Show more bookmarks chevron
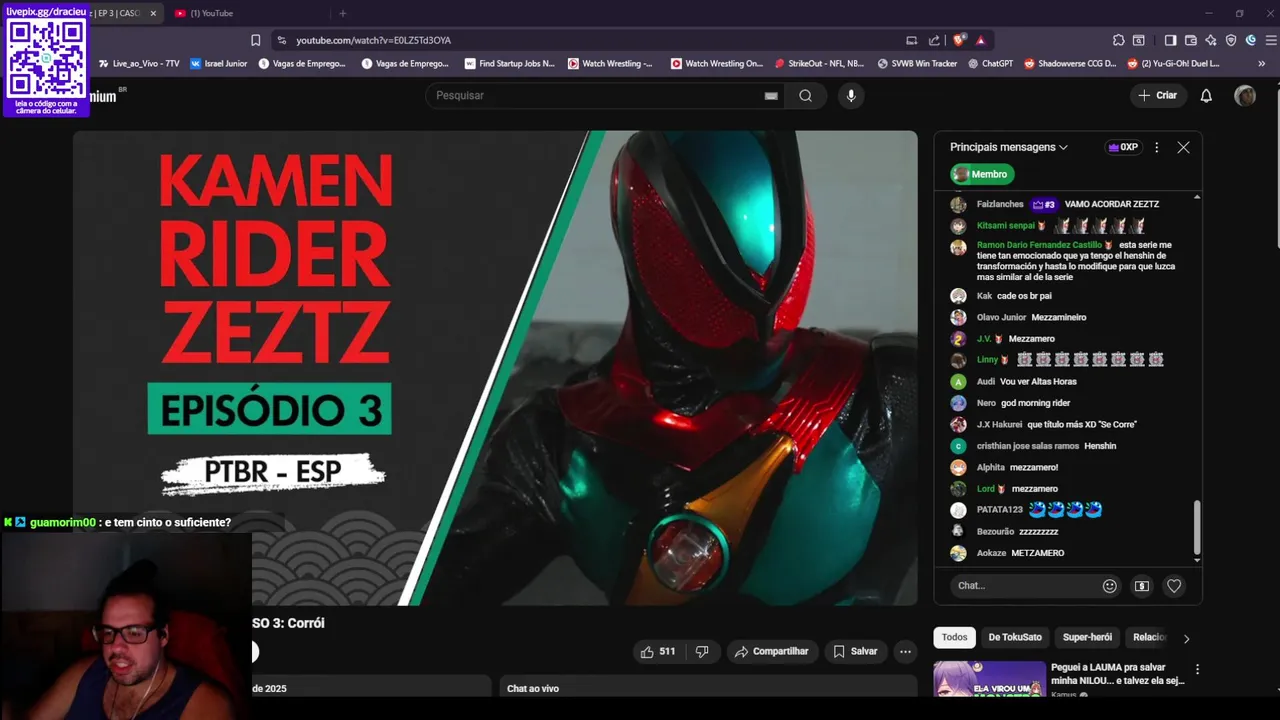This screenshot has height=720, width=1280. (x=1261, y=63)
